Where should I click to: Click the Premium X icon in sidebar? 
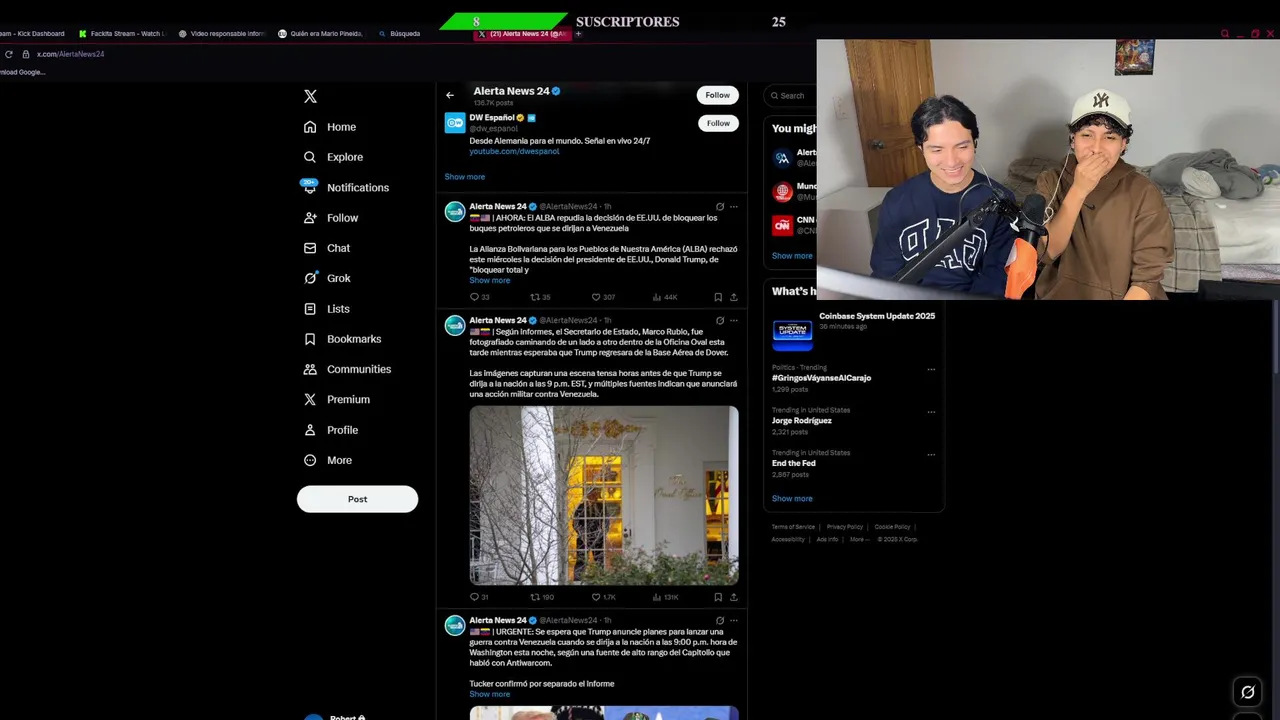coord(310,399)
